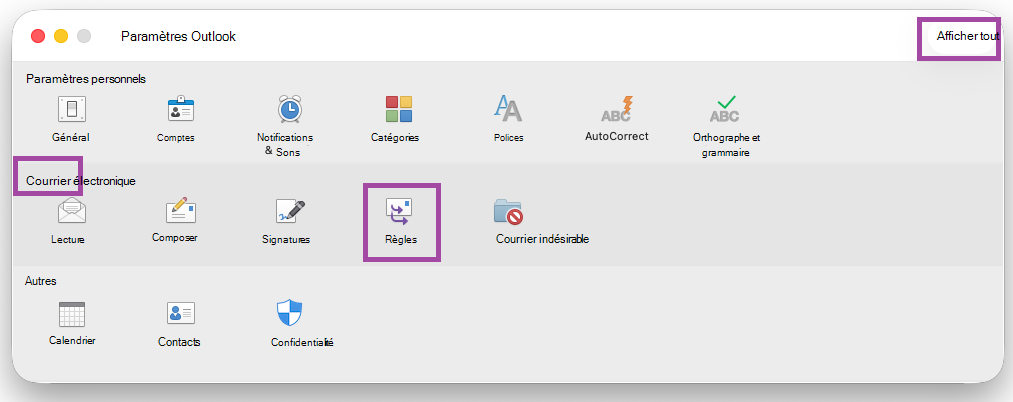Open the Général preferences pane
The height and width of the screenshot is (402, 1013).
(72, 109)
